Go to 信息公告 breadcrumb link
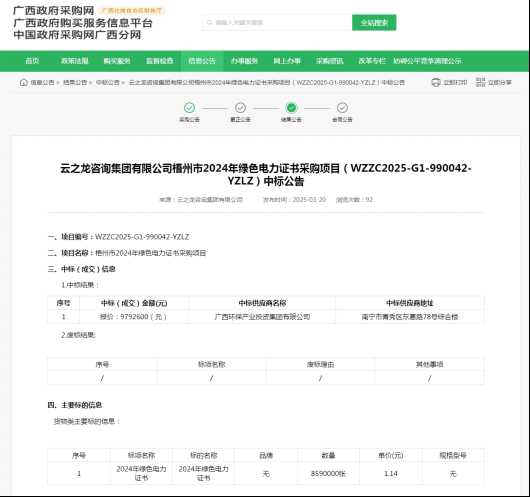Screen dimensions: 530x497 [x=42, y=82]
